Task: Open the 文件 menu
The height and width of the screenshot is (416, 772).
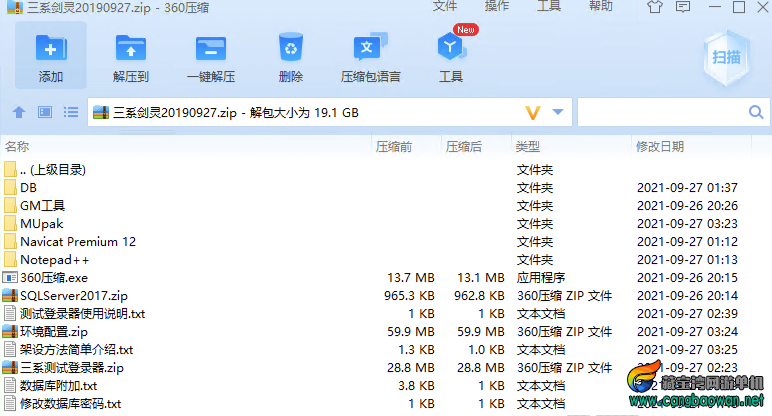Action: pos(445,6)
